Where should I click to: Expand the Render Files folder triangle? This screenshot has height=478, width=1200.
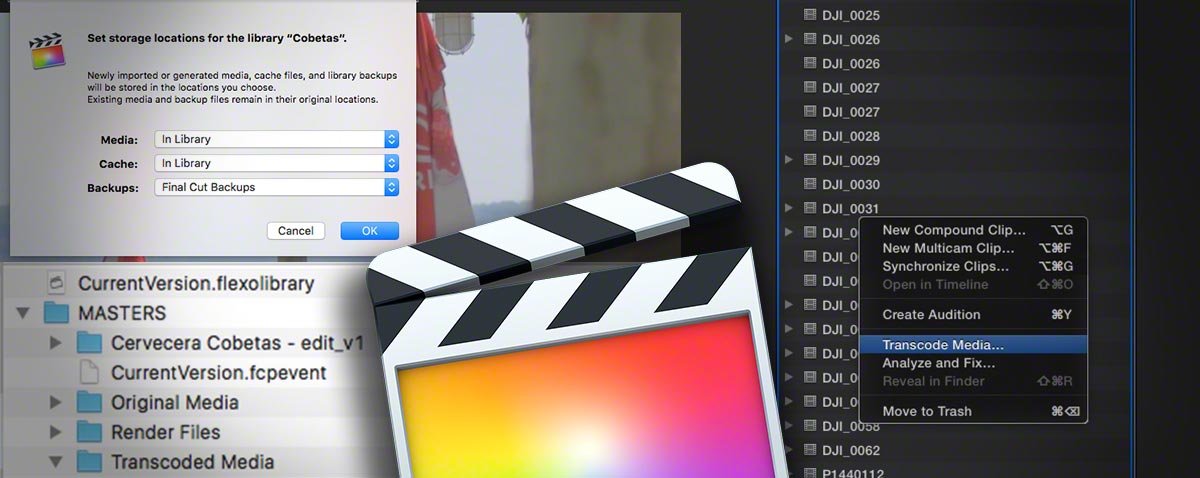point(56,433)
